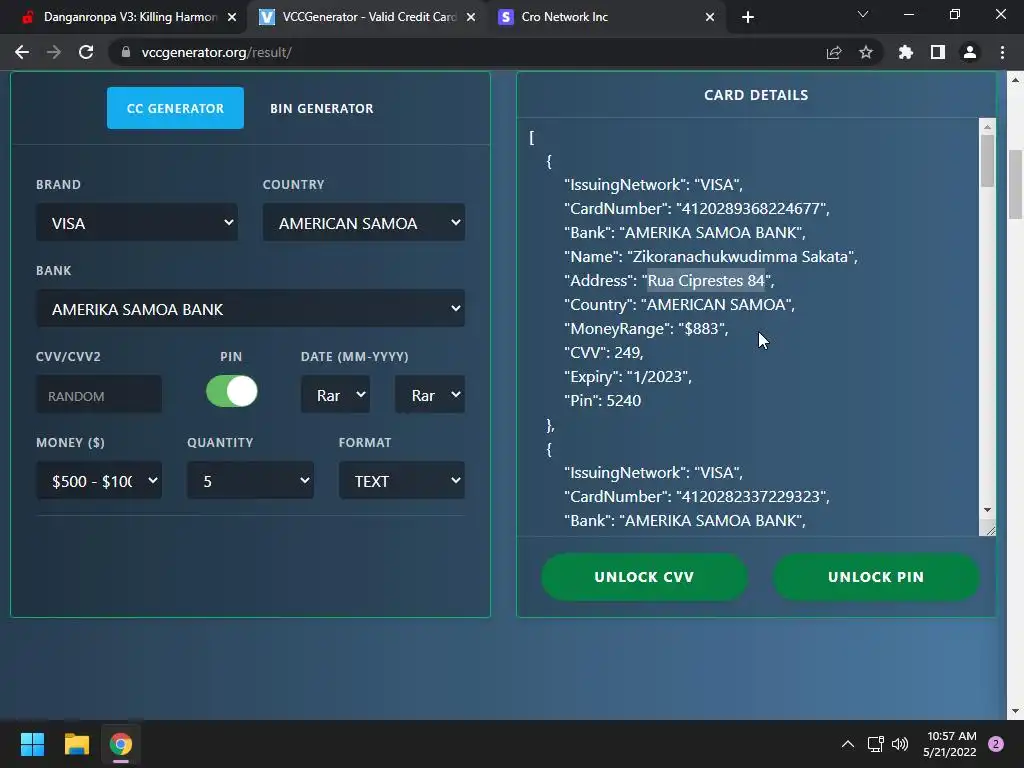The height and width of the screenshot is (768, 1024).
Task: Open the BANK dropdown
Action: [250, 309]
